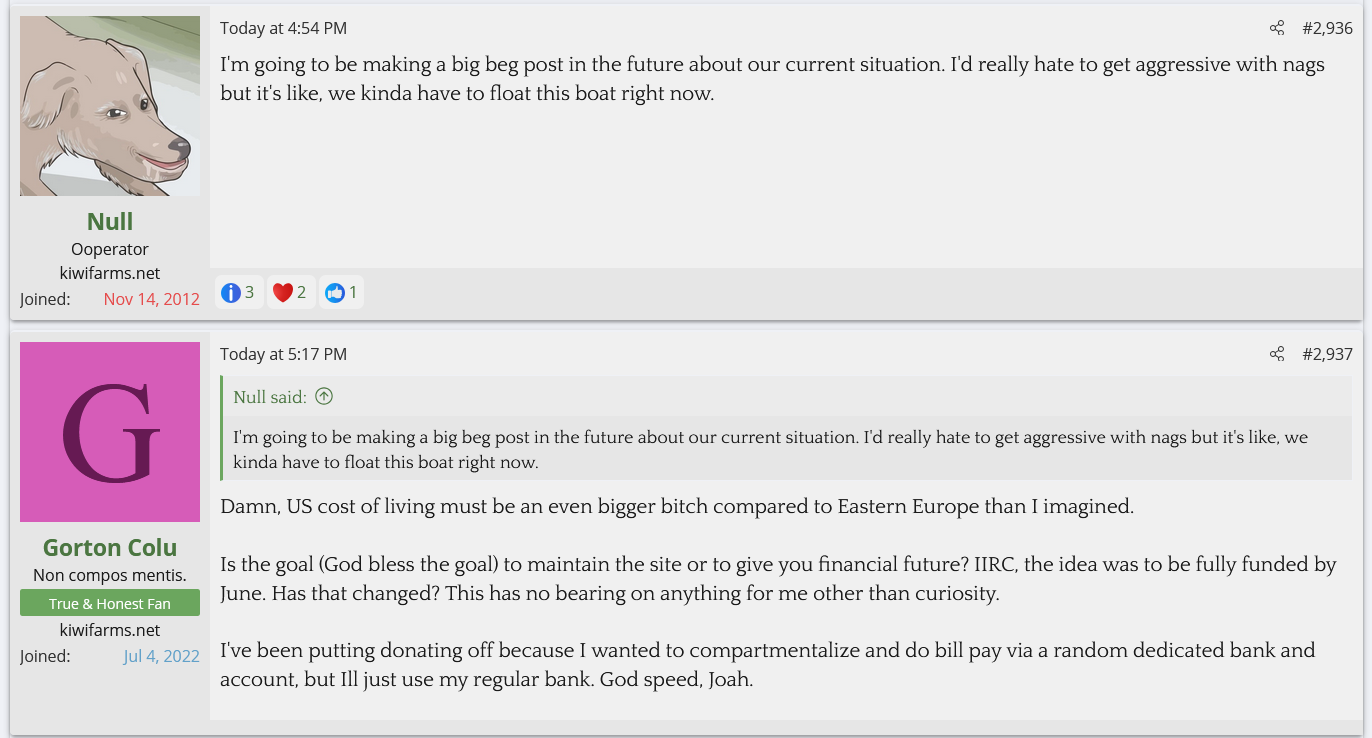The width and height of the screenshot is (1372, 738).
Task: Click the "True & Honest Fan" green badge
Action: click(110, 603)
